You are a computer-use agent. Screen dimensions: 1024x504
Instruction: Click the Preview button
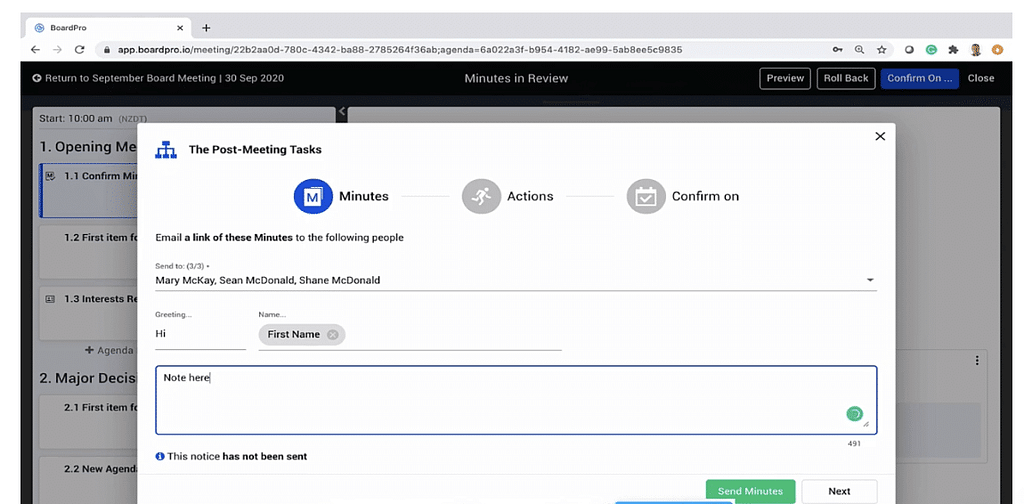coord(785,78)
